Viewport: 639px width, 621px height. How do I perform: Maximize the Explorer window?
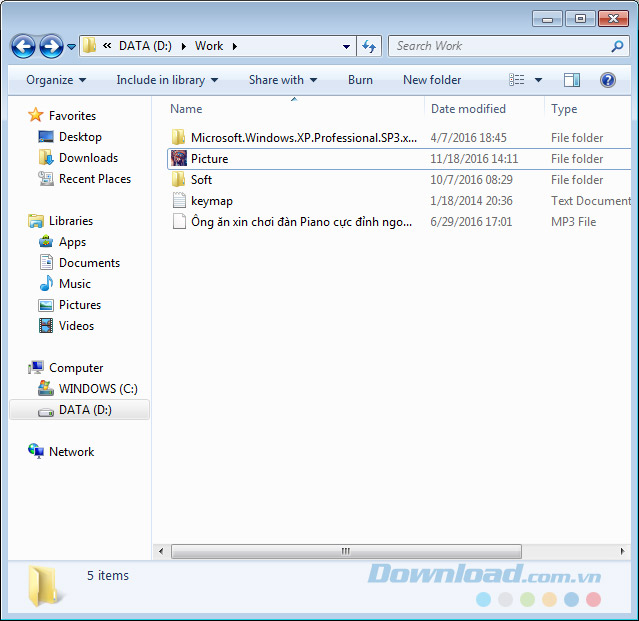580,19
